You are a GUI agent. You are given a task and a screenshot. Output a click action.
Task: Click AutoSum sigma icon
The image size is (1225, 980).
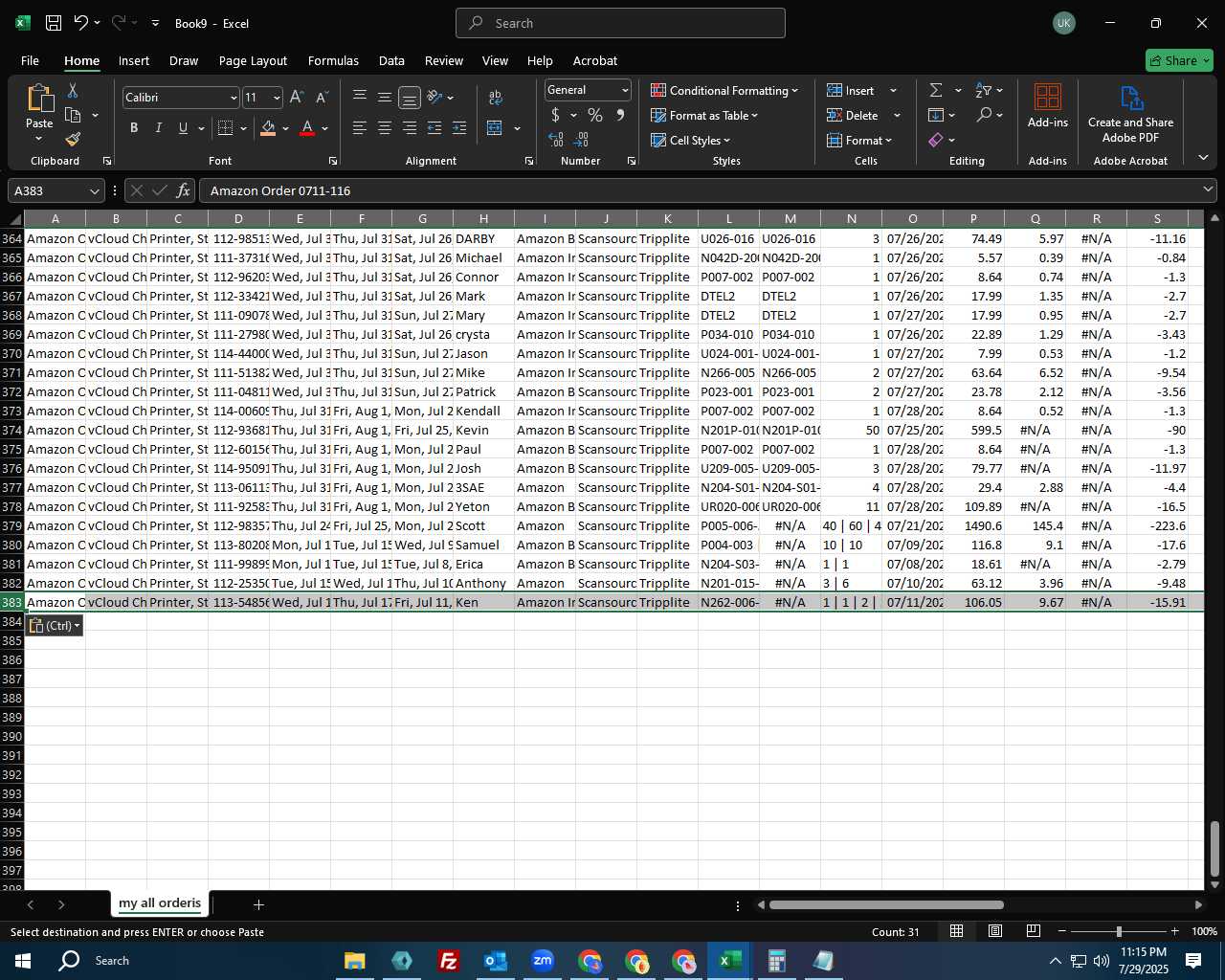tap(936, 90)
